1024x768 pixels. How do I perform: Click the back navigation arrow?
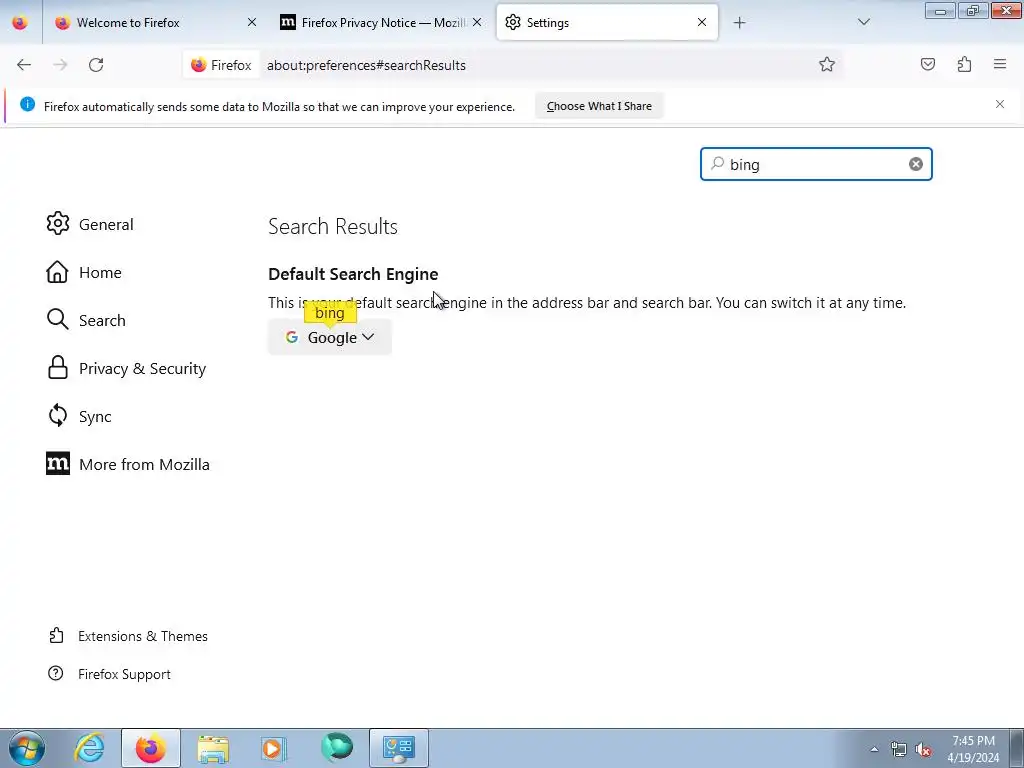pyautogui.click(x=24, y=65)
